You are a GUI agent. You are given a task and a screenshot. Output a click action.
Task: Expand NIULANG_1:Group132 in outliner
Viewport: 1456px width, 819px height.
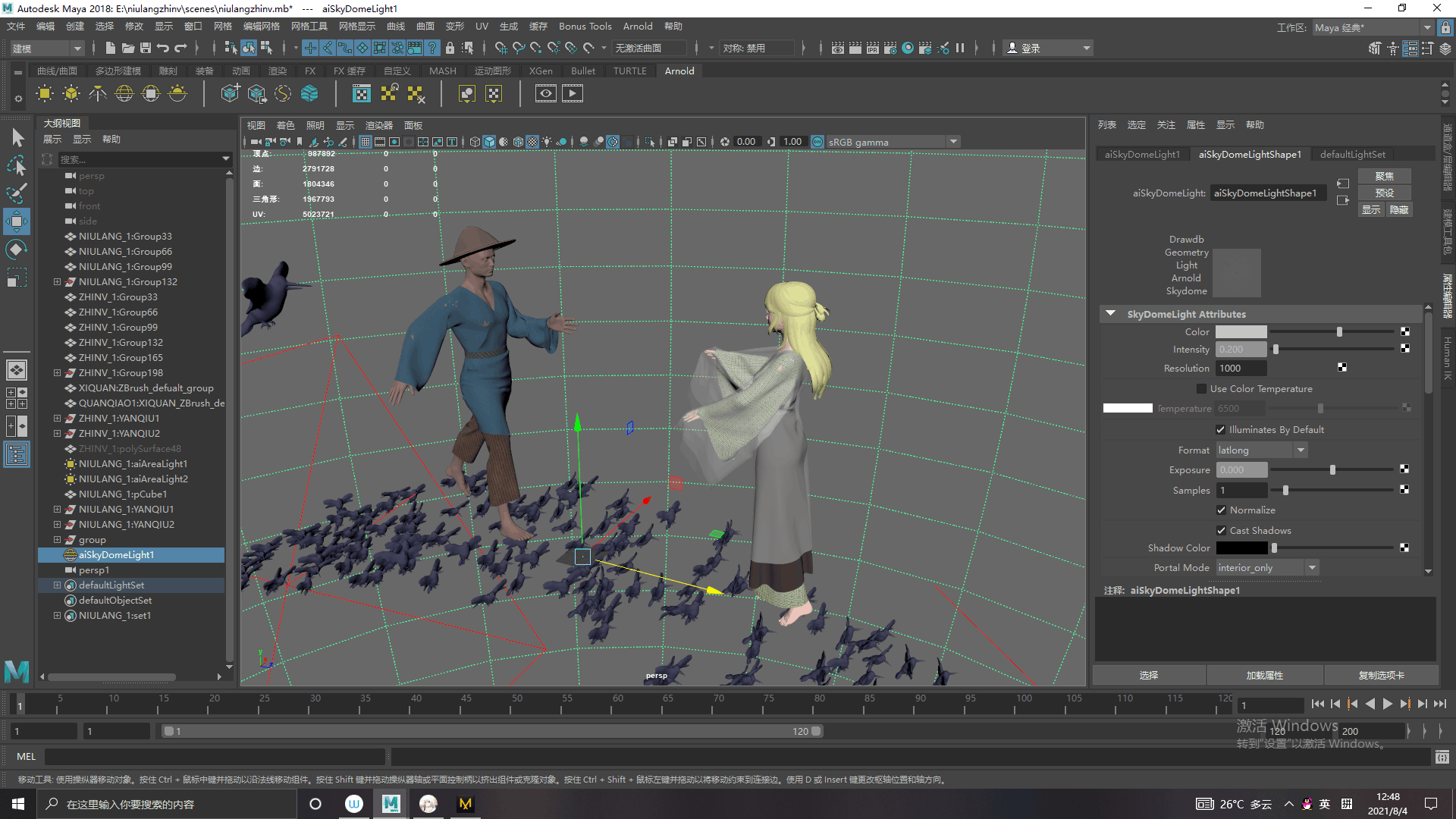[x=57, y=282]
